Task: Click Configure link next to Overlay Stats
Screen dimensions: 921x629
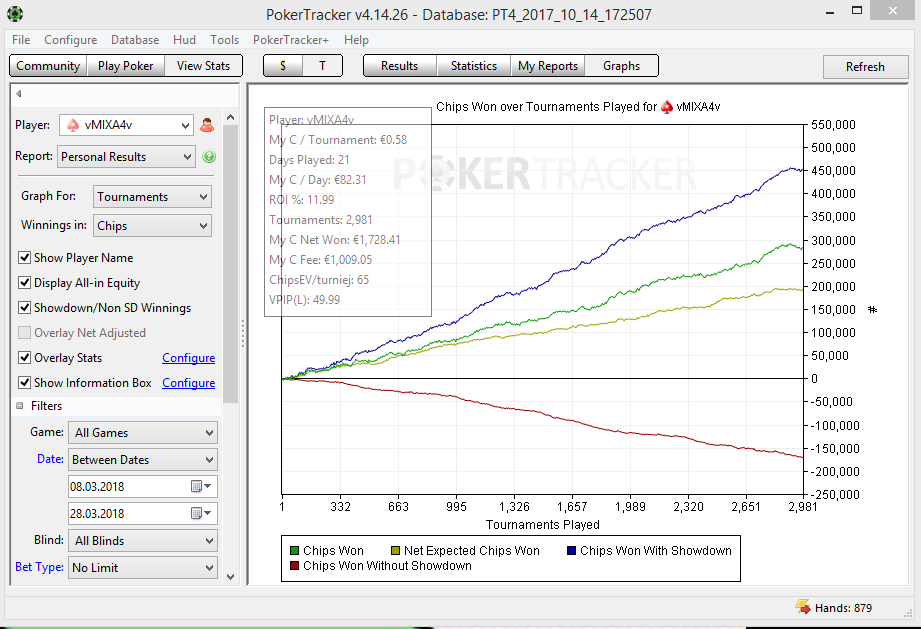Action: click(x=189, y=358)
